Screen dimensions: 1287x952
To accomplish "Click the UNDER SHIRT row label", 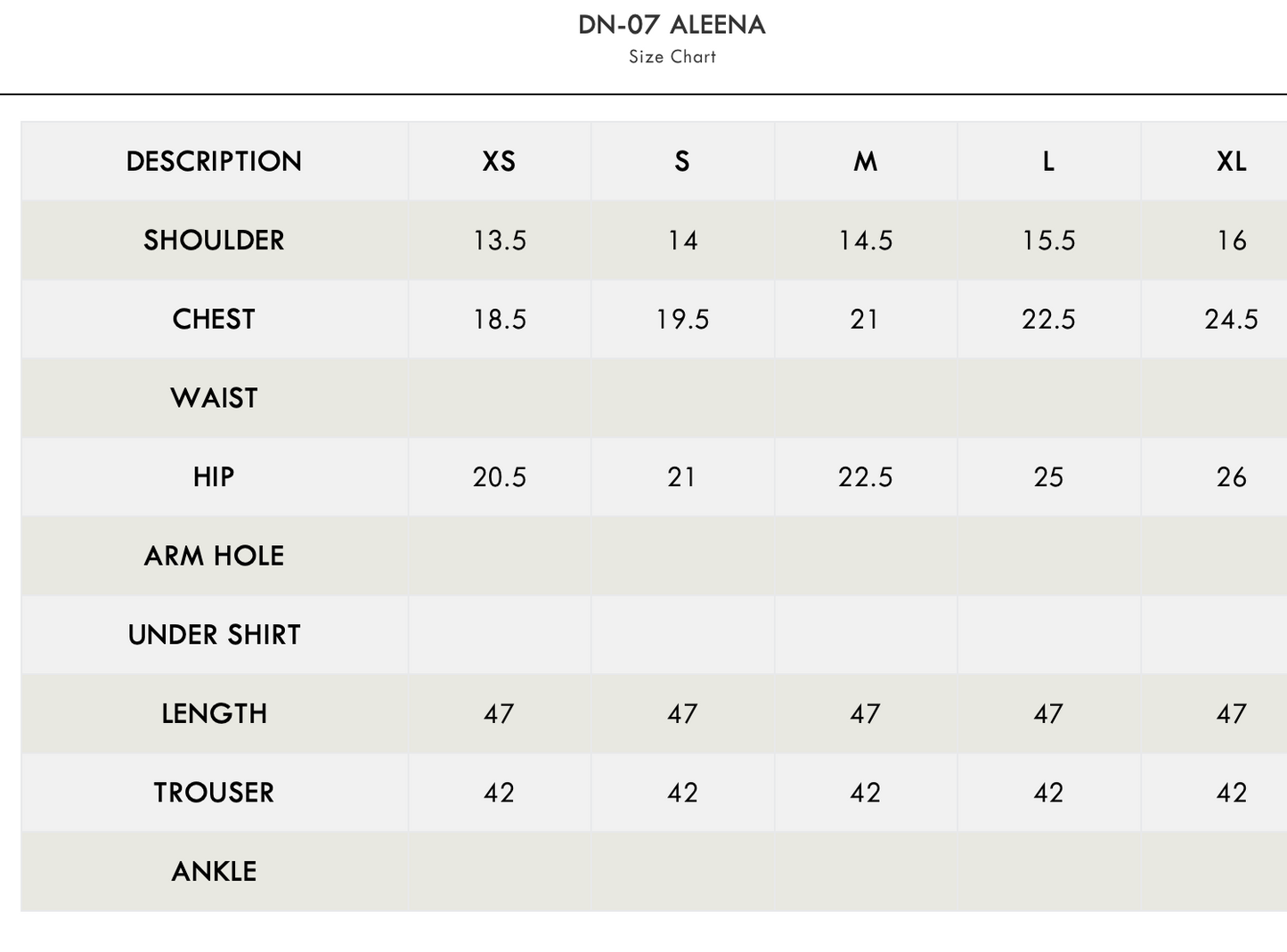I will click(214, 635).
